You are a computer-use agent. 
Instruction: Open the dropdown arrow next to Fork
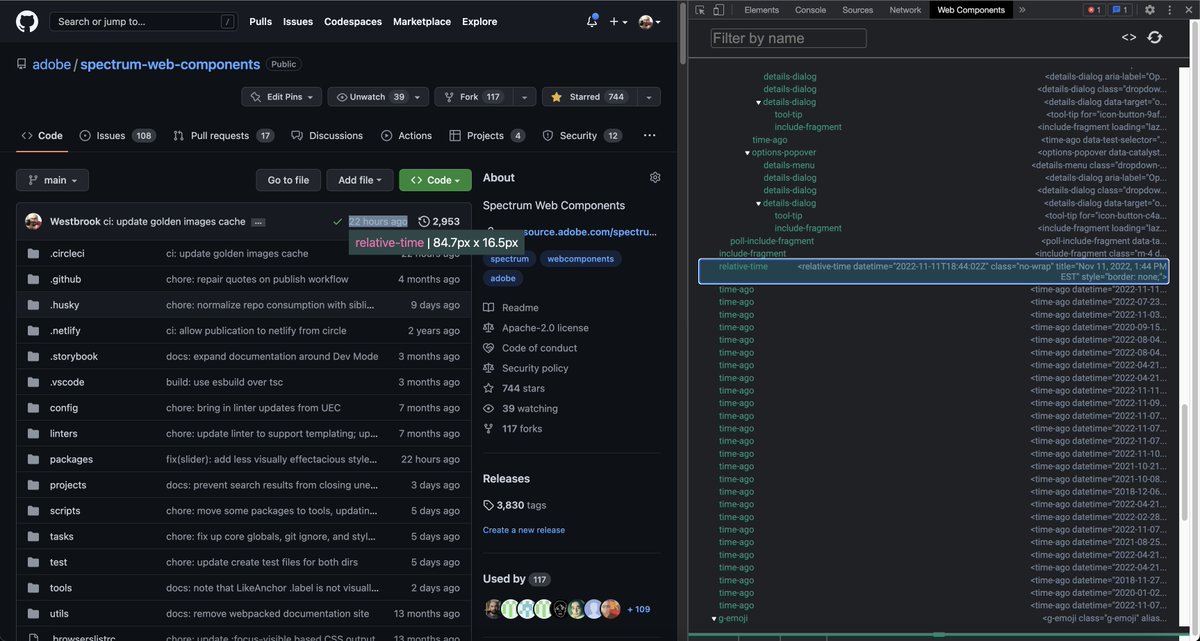click(525, 97)
